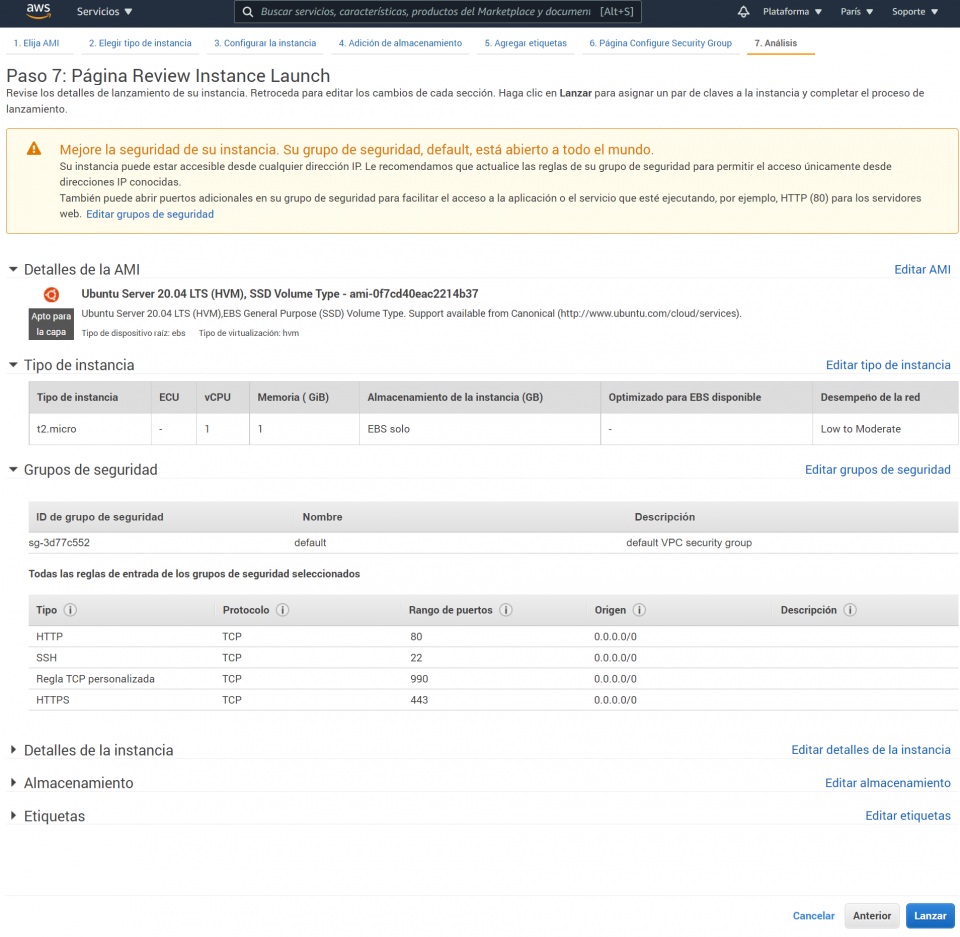Select the Regla TCP personalizada row
The image size is (960, 937).
(x=493, y=679)
